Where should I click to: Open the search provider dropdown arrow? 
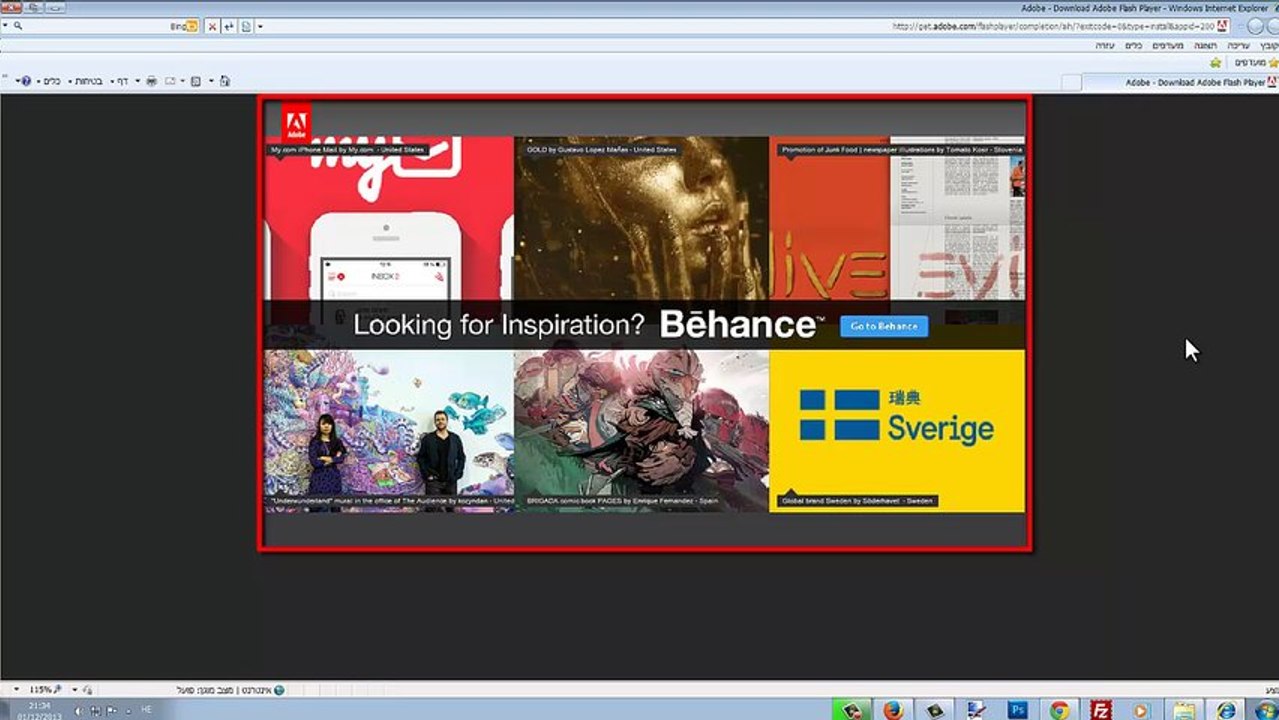click(5, 26)
